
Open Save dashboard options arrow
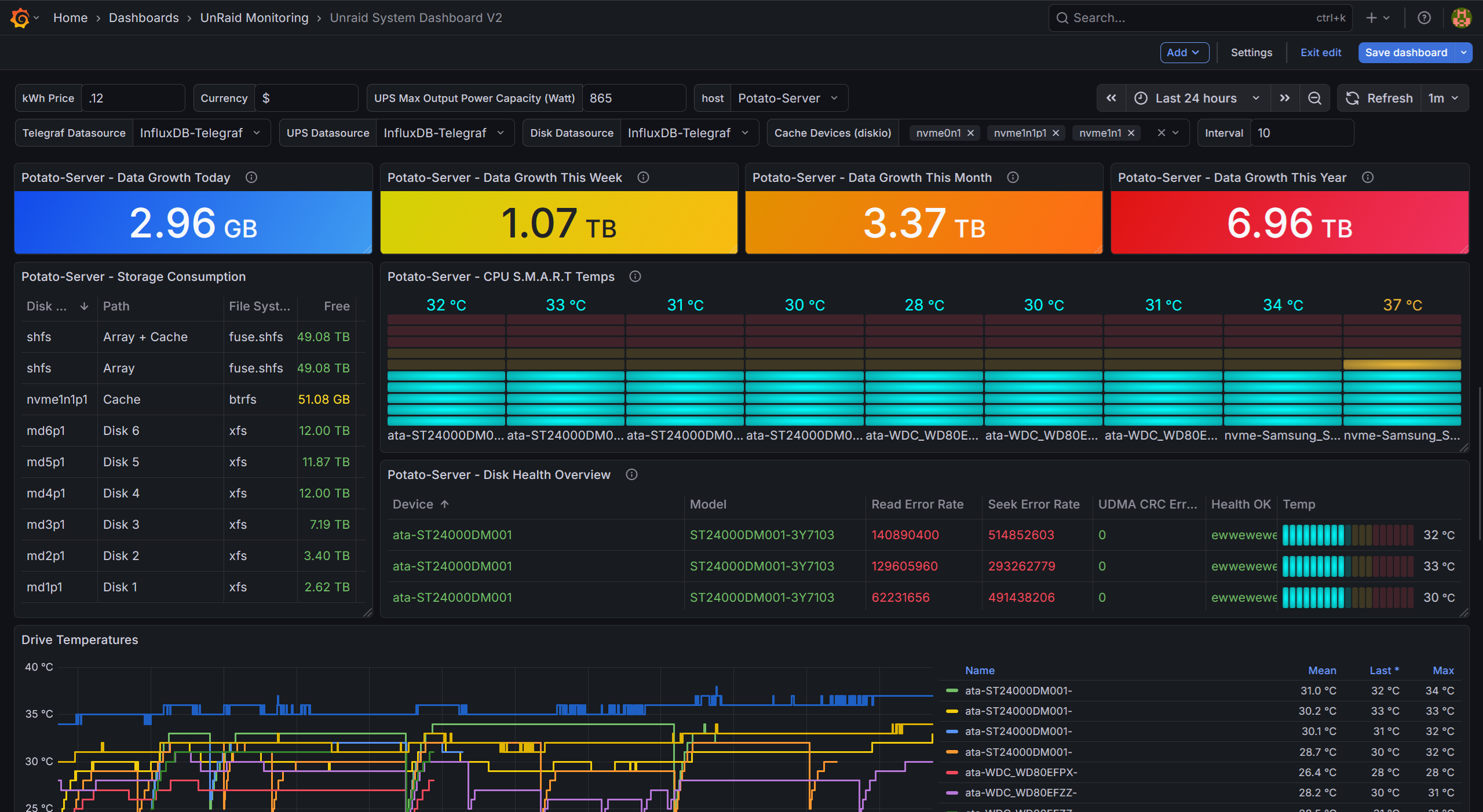(1464, 53)
